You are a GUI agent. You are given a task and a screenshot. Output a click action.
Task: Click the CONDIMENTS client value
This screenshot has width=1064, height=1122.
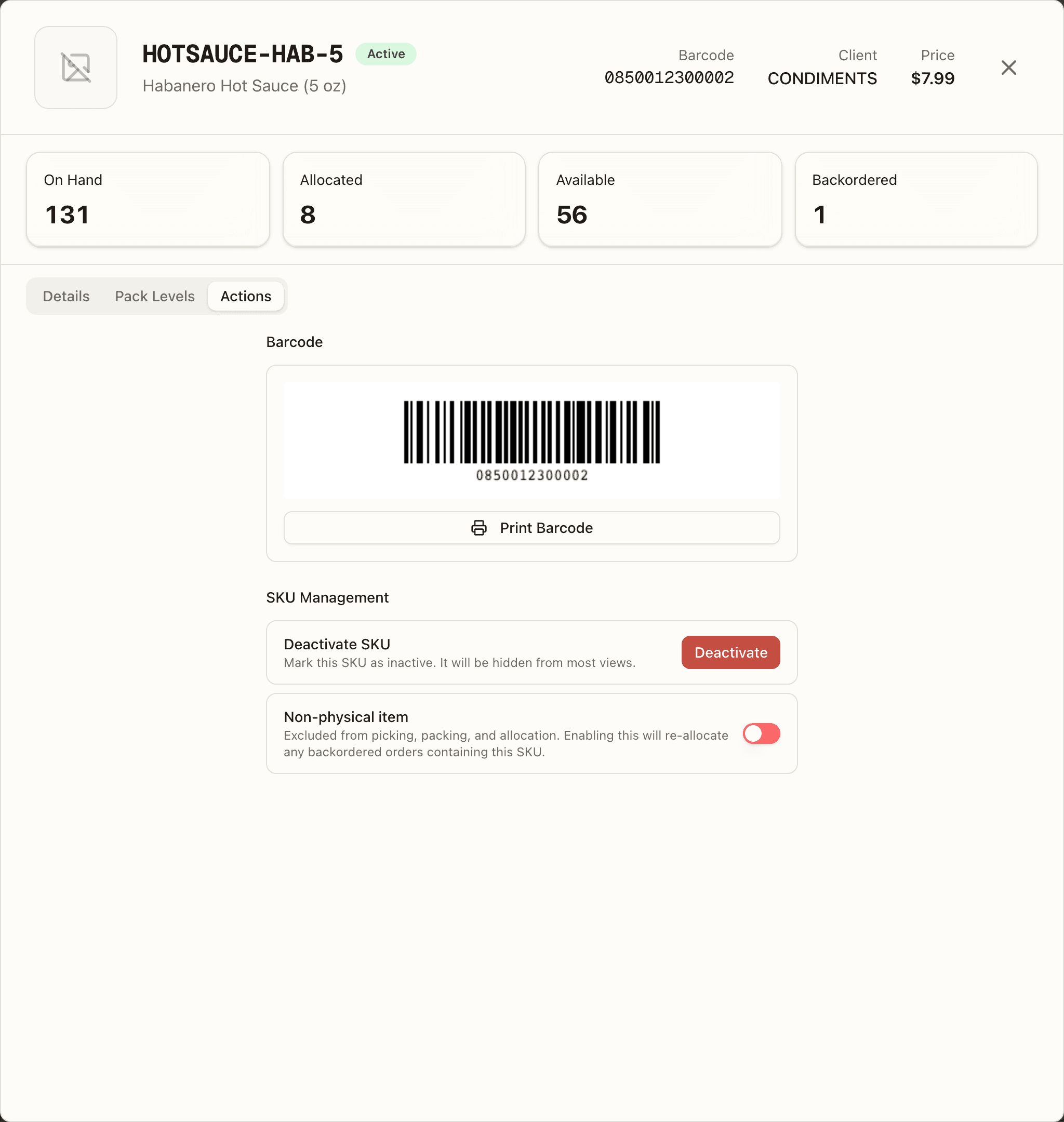tap(822, 78)
